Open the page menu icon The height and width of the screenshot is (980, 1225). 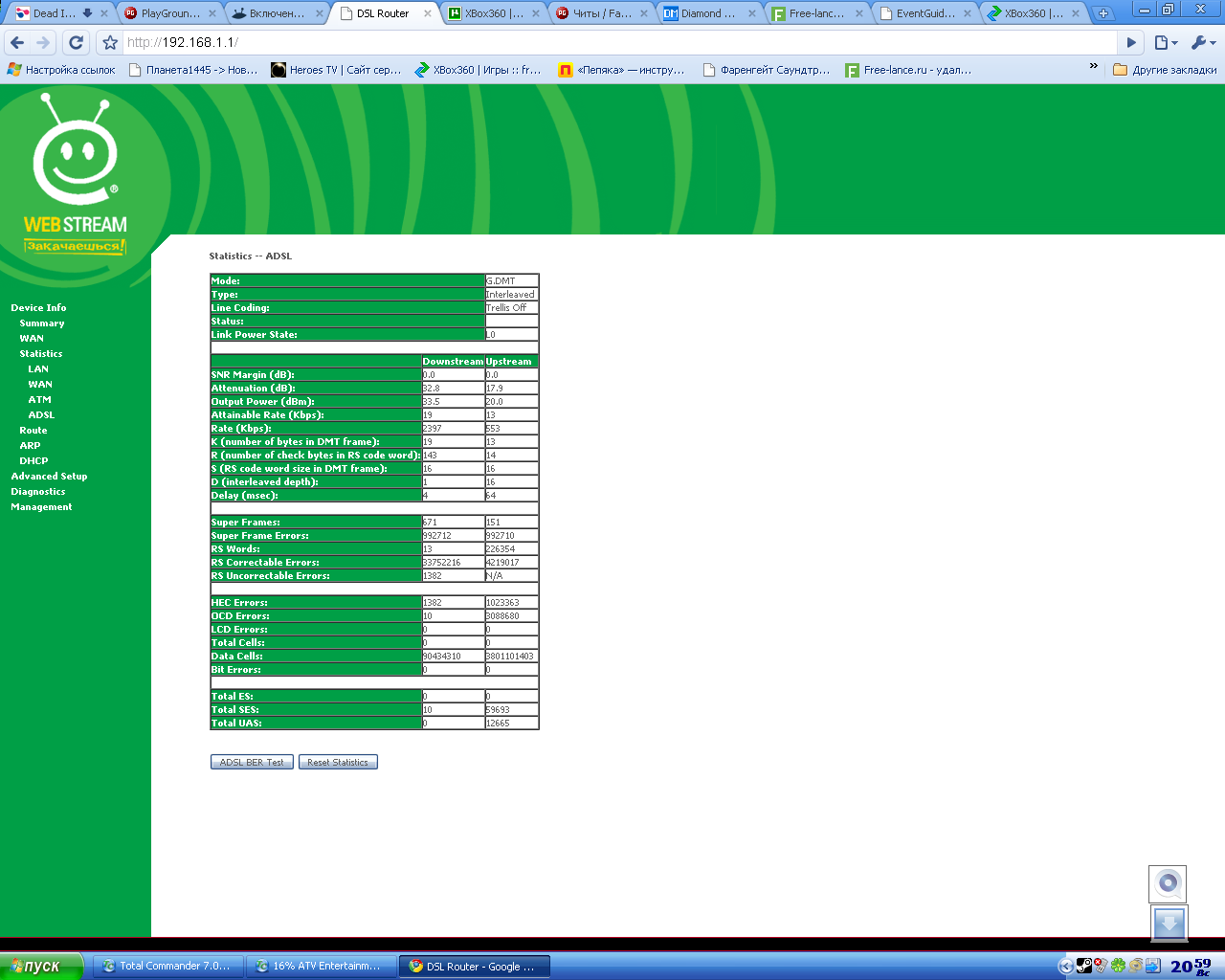[1165, 42]
